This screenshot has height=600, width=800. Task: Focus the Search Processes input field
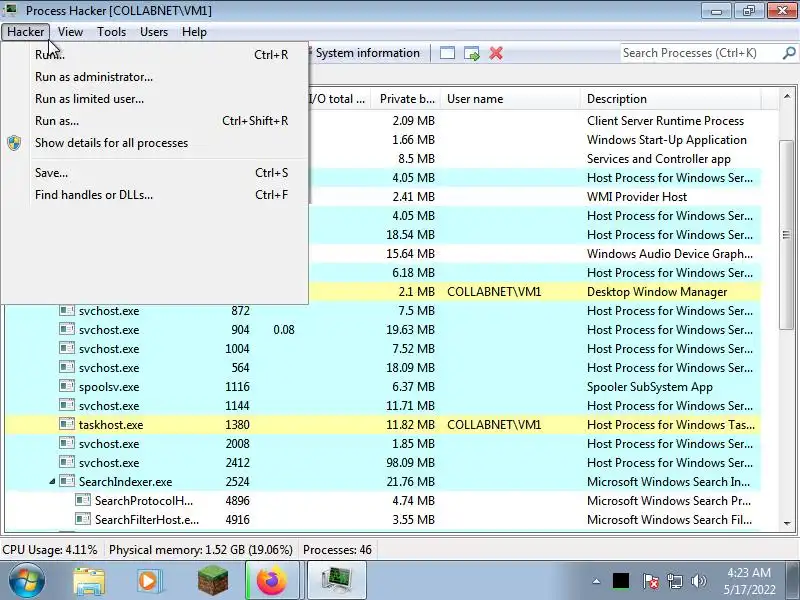click(x=701, y=53)
